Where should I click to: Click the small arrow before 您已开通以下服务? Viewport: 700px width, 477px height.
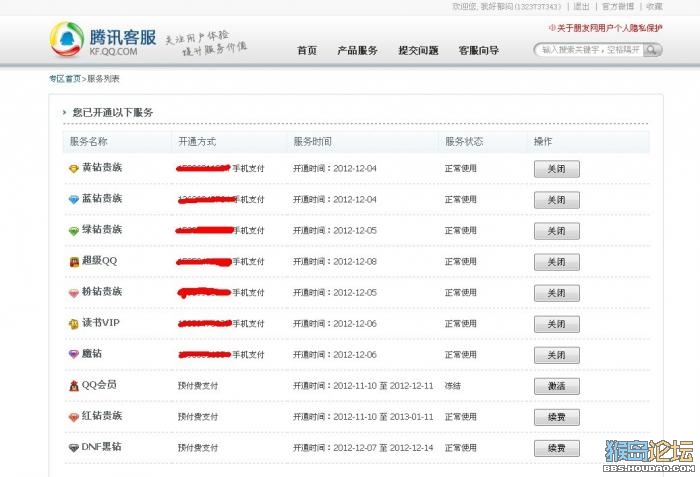(x=65, y=113)
